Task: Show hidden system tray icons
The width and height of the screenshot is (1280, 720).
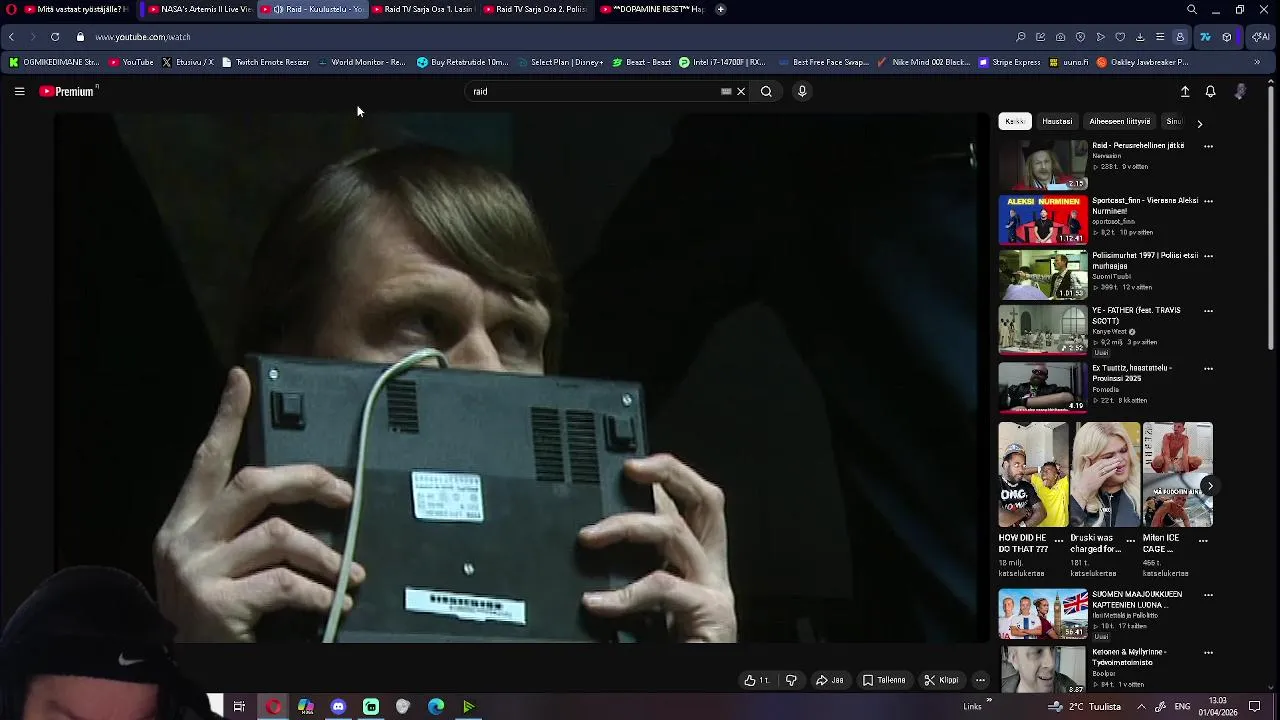Action: (x=1141, y=706)
